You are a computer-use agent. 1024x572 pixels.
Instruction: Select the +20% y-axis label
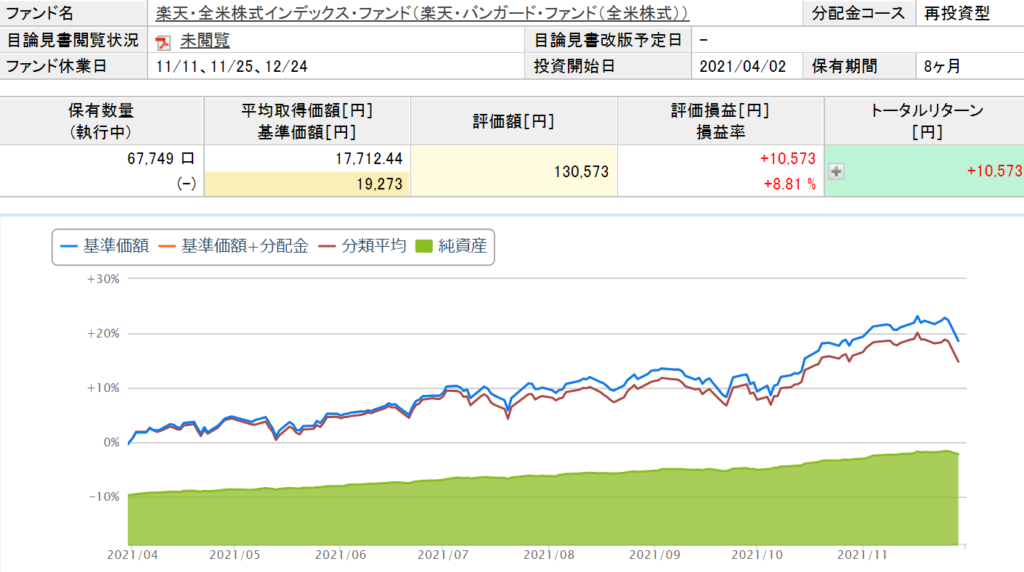103,334
